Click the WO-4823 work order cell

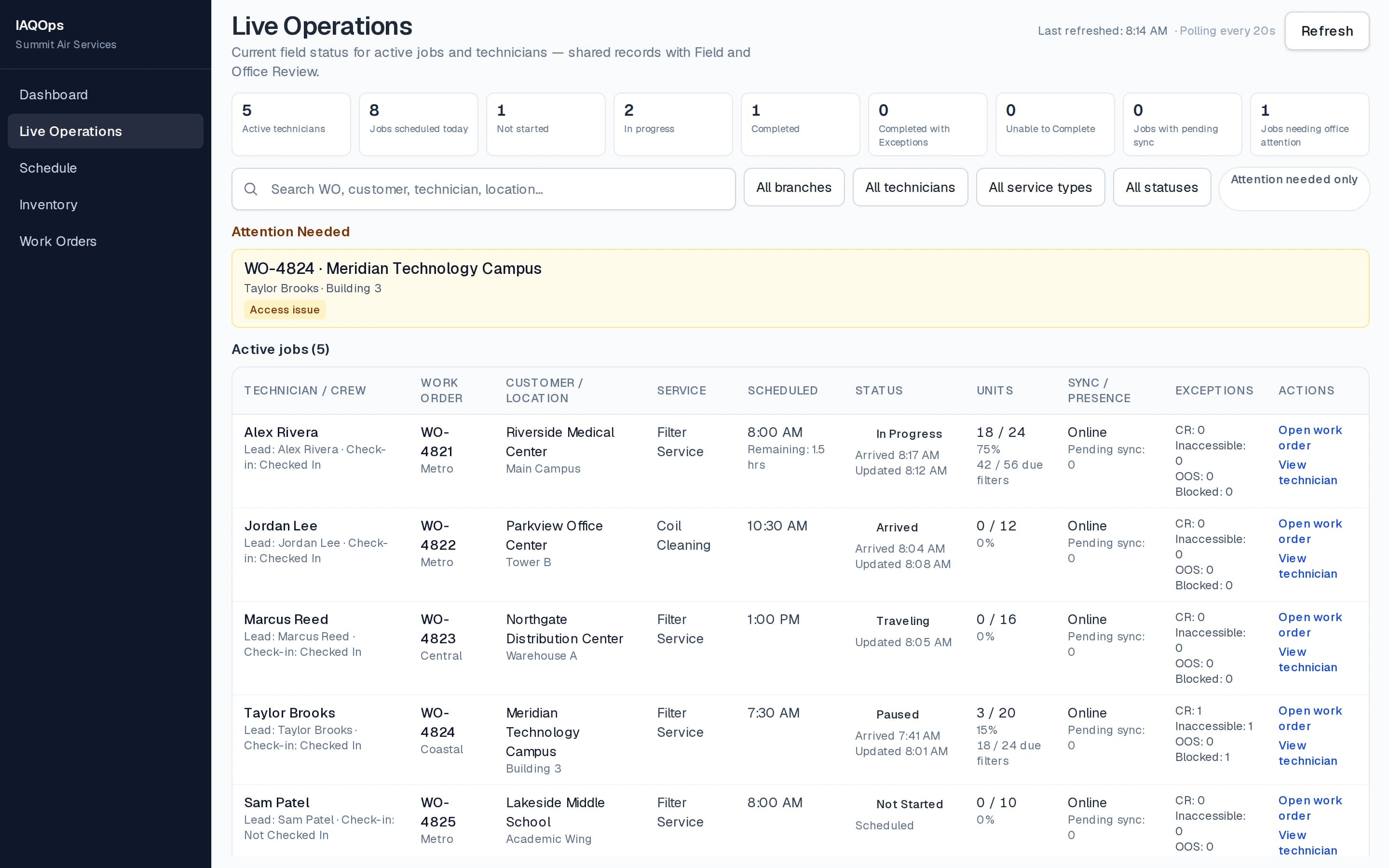pos(438,629)
